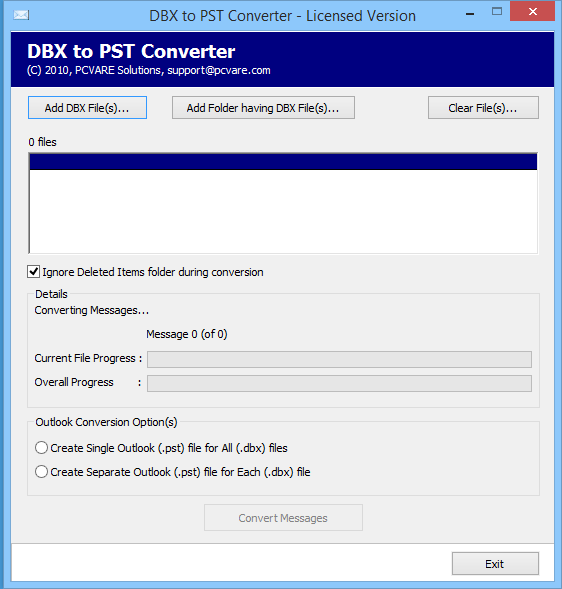Screen dimensions: 562x589
Task: Select Create Single Outlook (.pst) file option
Action: (x=41, y=448)
